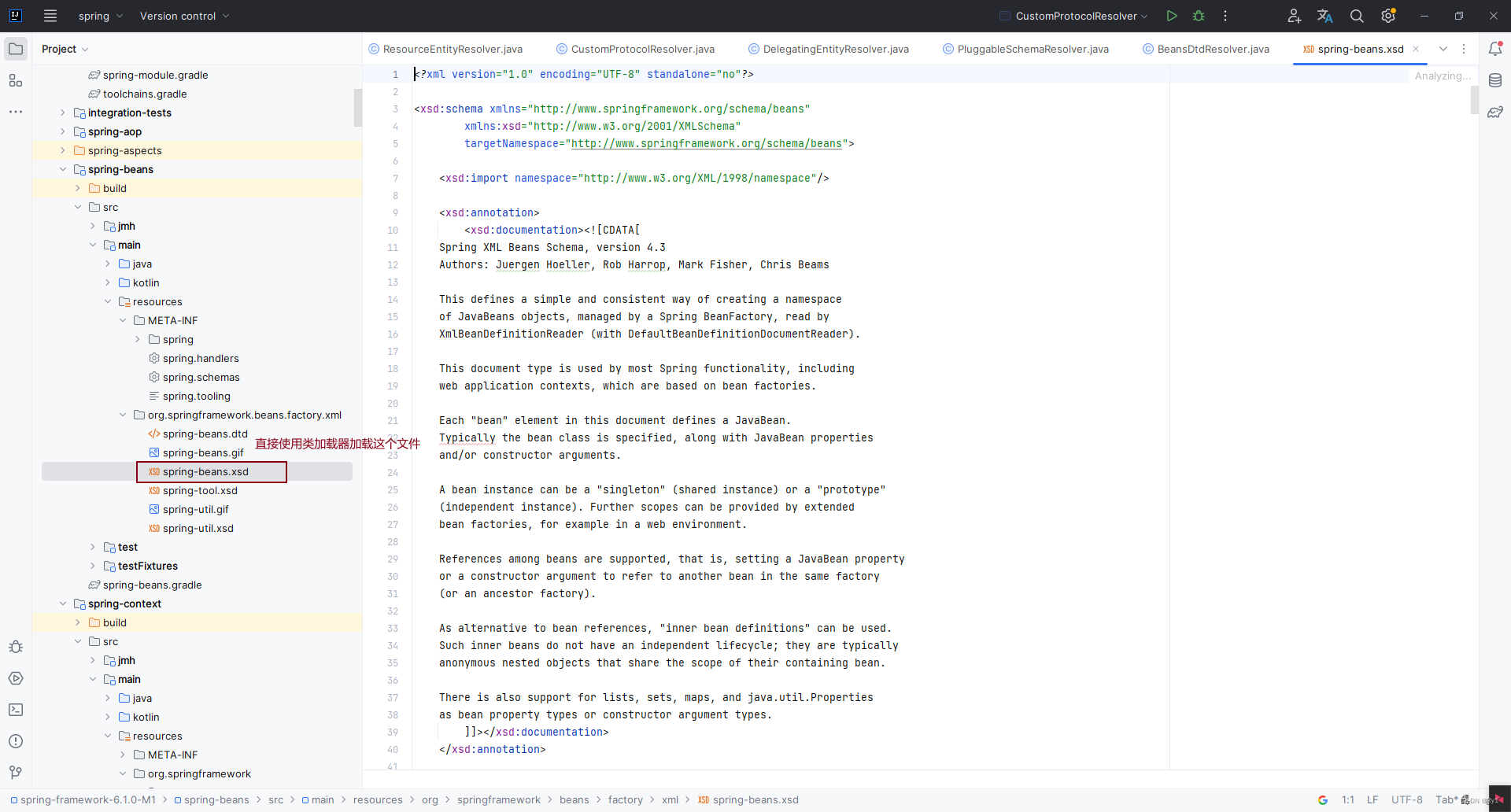Open more run actions kebab menu
This screenshot has height=812, width=1511.
1225,16
